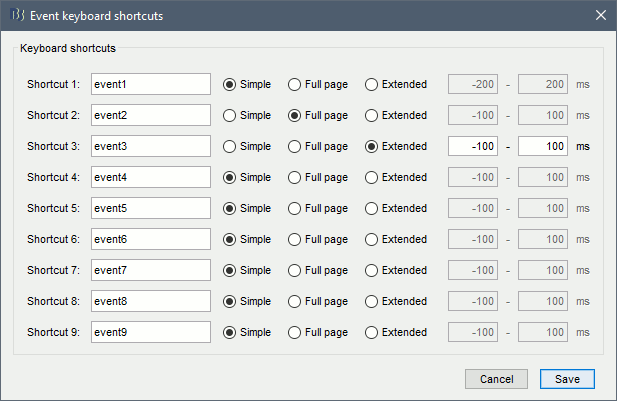Focus the event5 input box
Viewport: 617px width, 401px height.
click(x=150, y=208)
